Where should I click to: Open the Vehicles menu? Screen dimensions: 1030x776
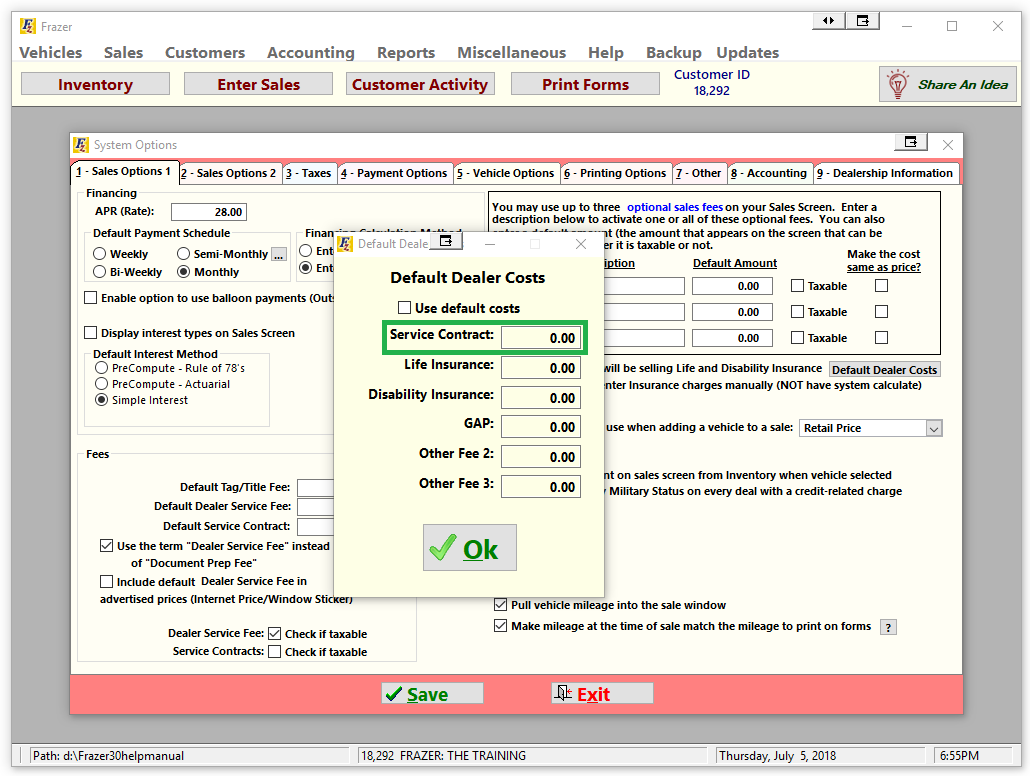coord(51,53)
